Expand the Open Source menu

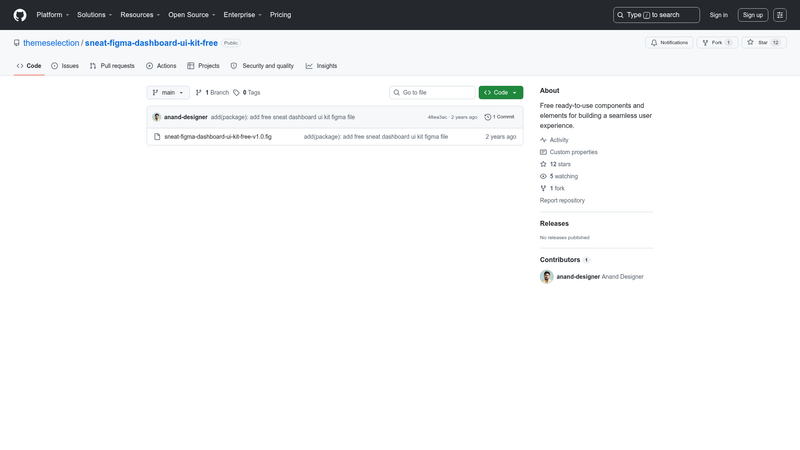pyautogui.click(x=192, y=15)
